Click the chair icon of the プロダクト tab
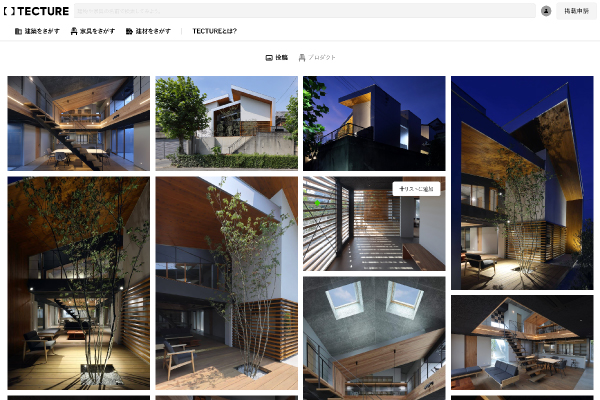The width and height of the screenshot is (600, 400). [302, 57]
